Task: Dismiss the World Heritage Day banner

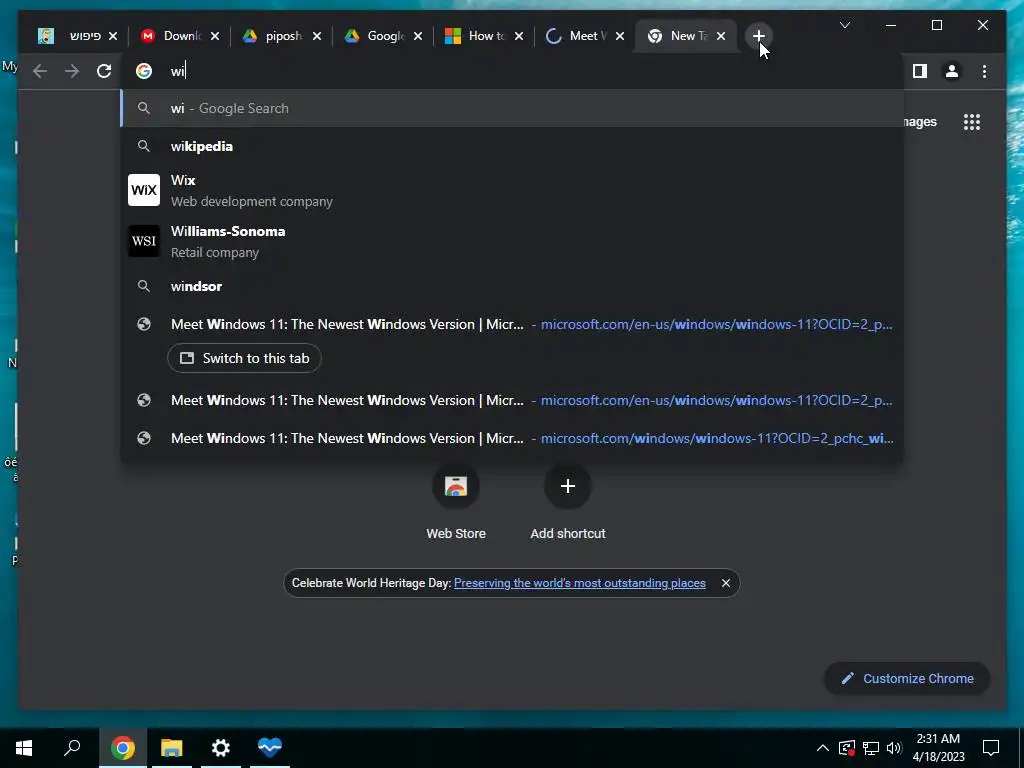Action: (726, 583)
